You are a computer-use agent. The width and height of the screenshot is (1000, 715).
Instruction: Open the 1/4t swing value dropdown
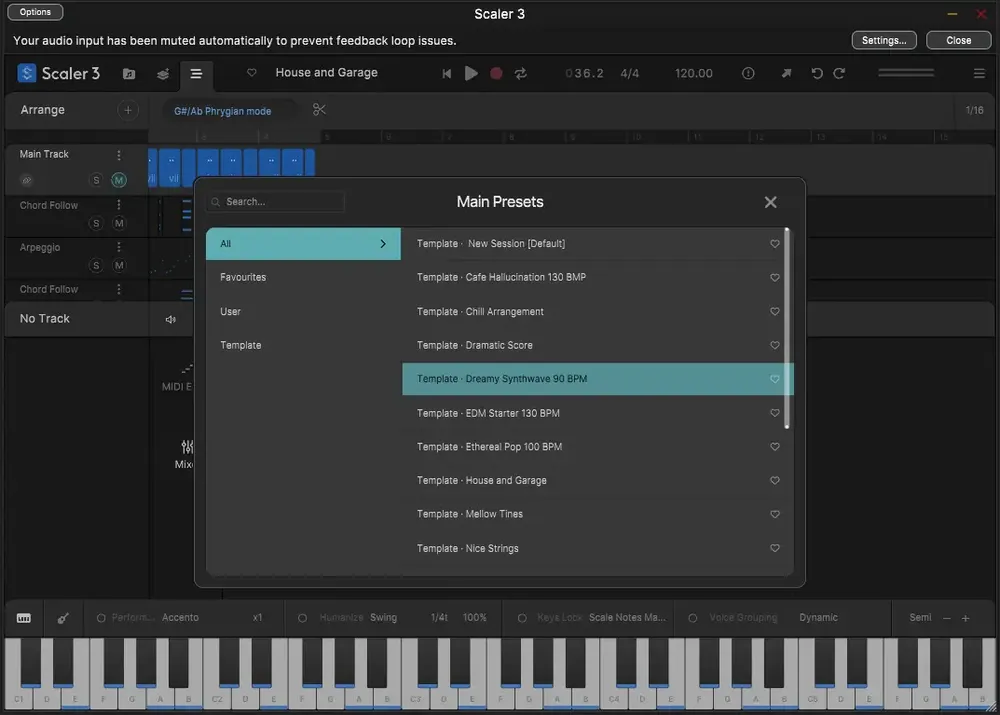[439, 617]
